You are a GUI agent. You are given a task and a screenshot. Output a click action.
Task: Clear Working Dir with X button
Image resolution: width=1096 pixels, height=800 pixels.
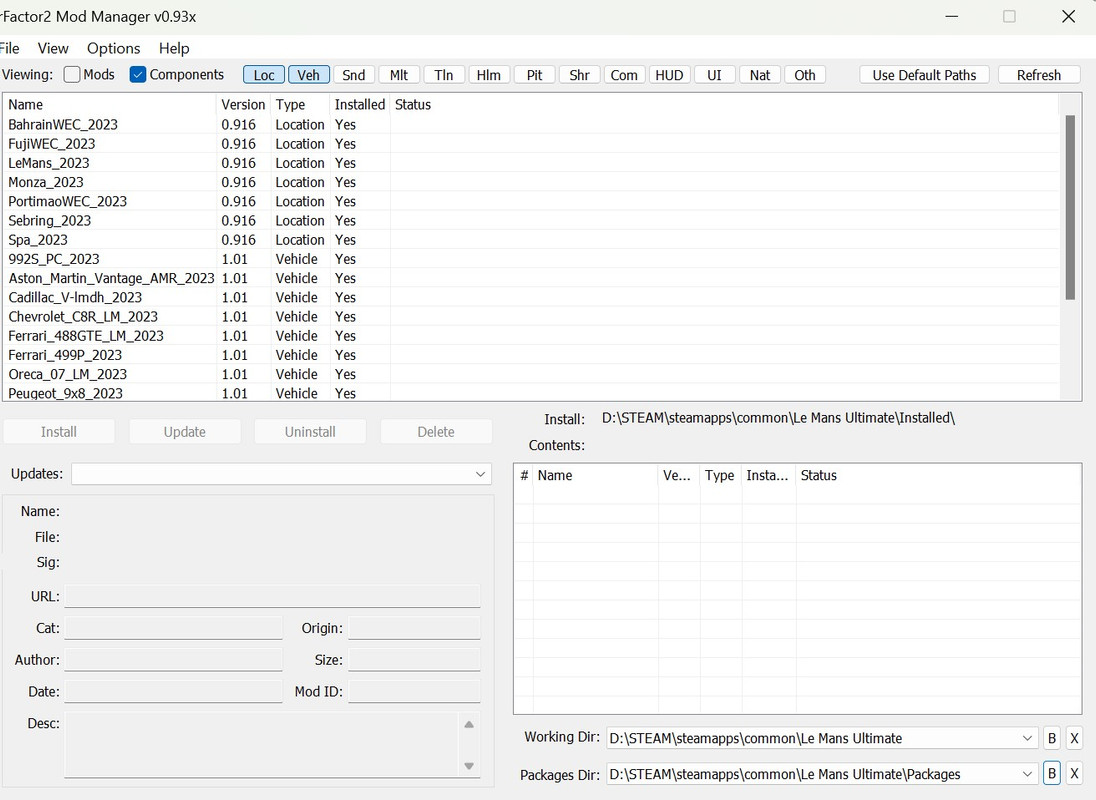click(1074, 738)
